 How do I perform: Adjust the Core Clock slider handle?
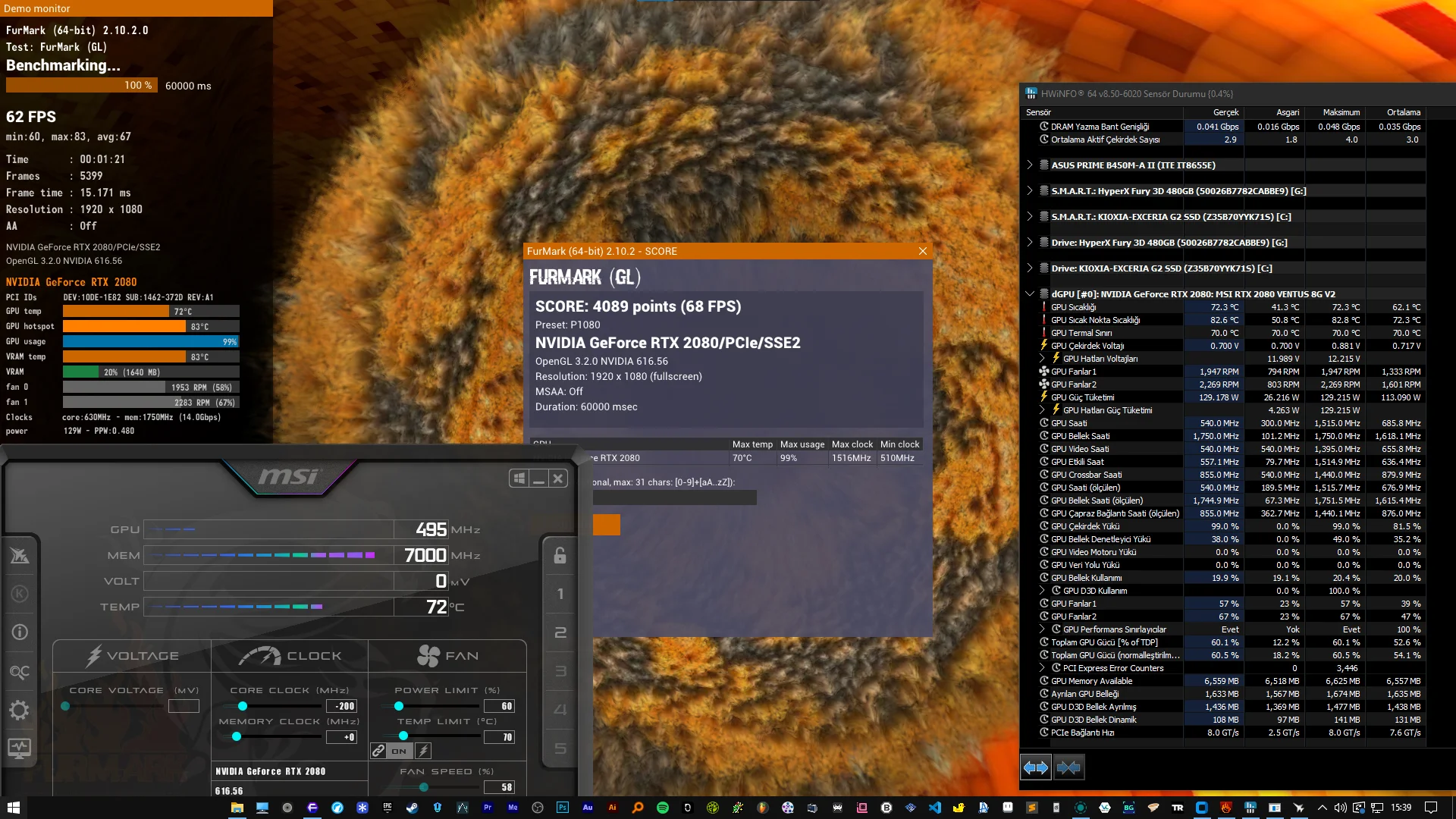[243, 706]
